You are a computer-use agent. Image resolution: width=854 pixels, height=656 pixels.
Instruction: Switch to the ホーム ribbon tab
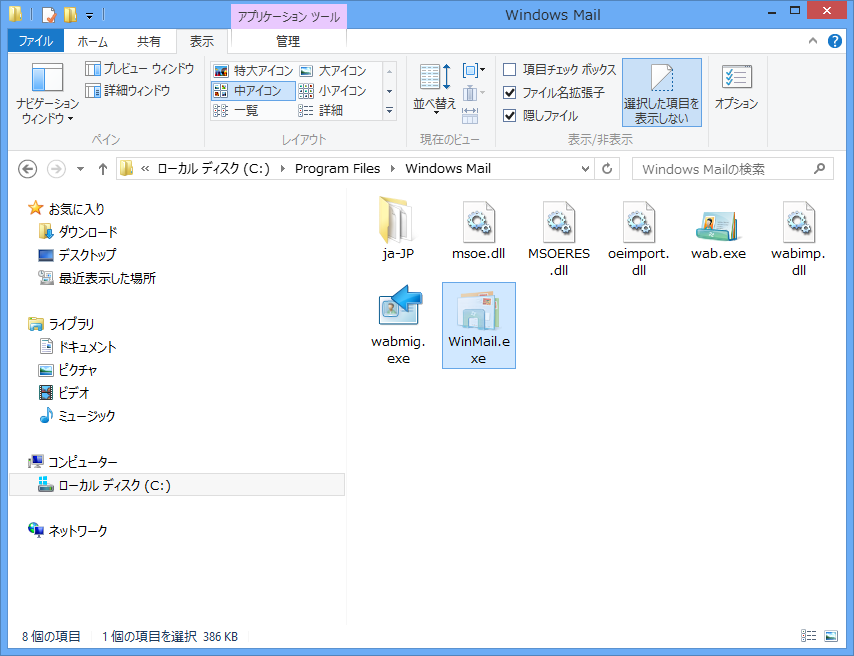[x=92, y=41]
